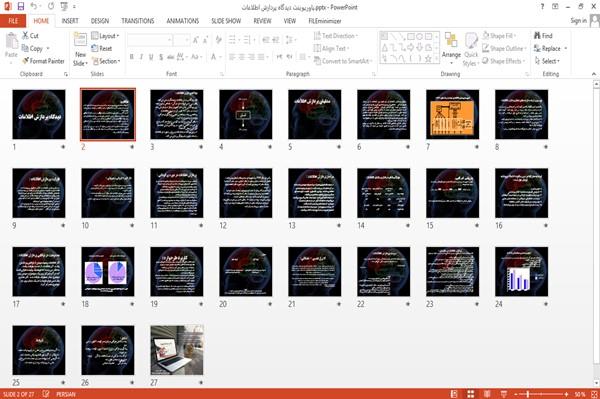The image size is (600, 399).
Task: Click Convert to SmartArt
Action: 342,61
